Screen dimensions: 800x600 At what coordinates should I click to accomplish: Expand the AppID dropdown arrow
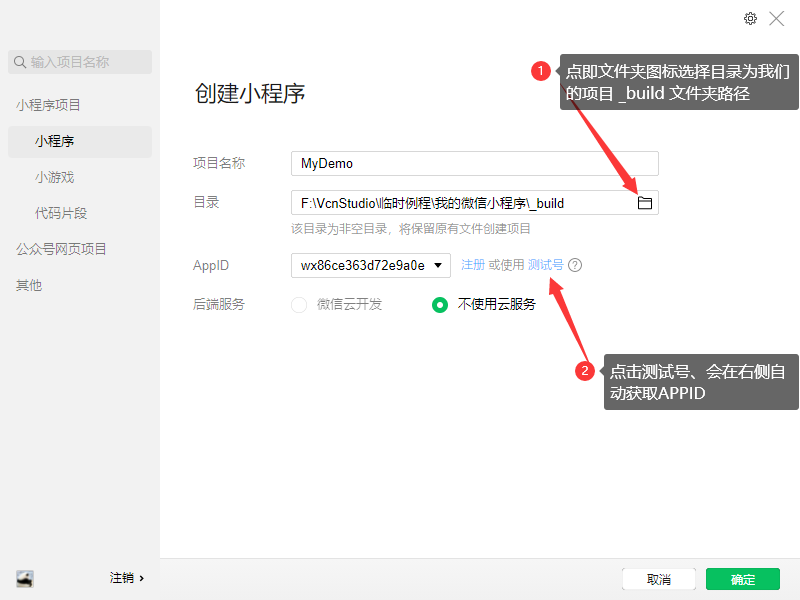pyautogui.click(x=438, y=265)
